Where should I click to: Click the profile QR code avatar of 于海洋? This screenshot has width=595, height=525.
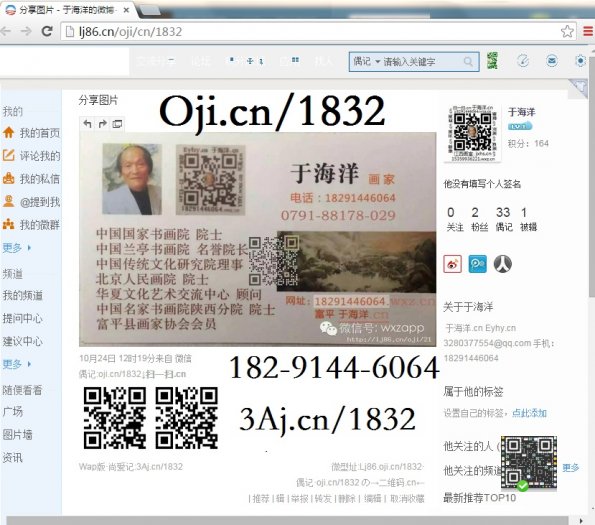point(472,134)
